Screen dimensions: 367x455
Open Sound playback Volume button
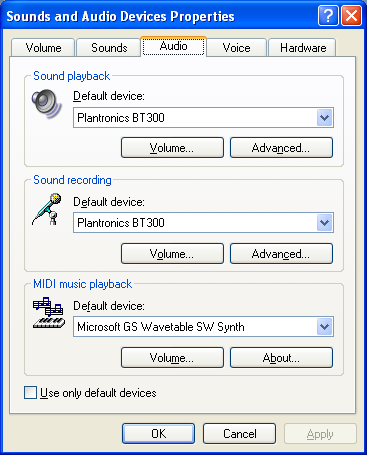click(x=172, y=147)
